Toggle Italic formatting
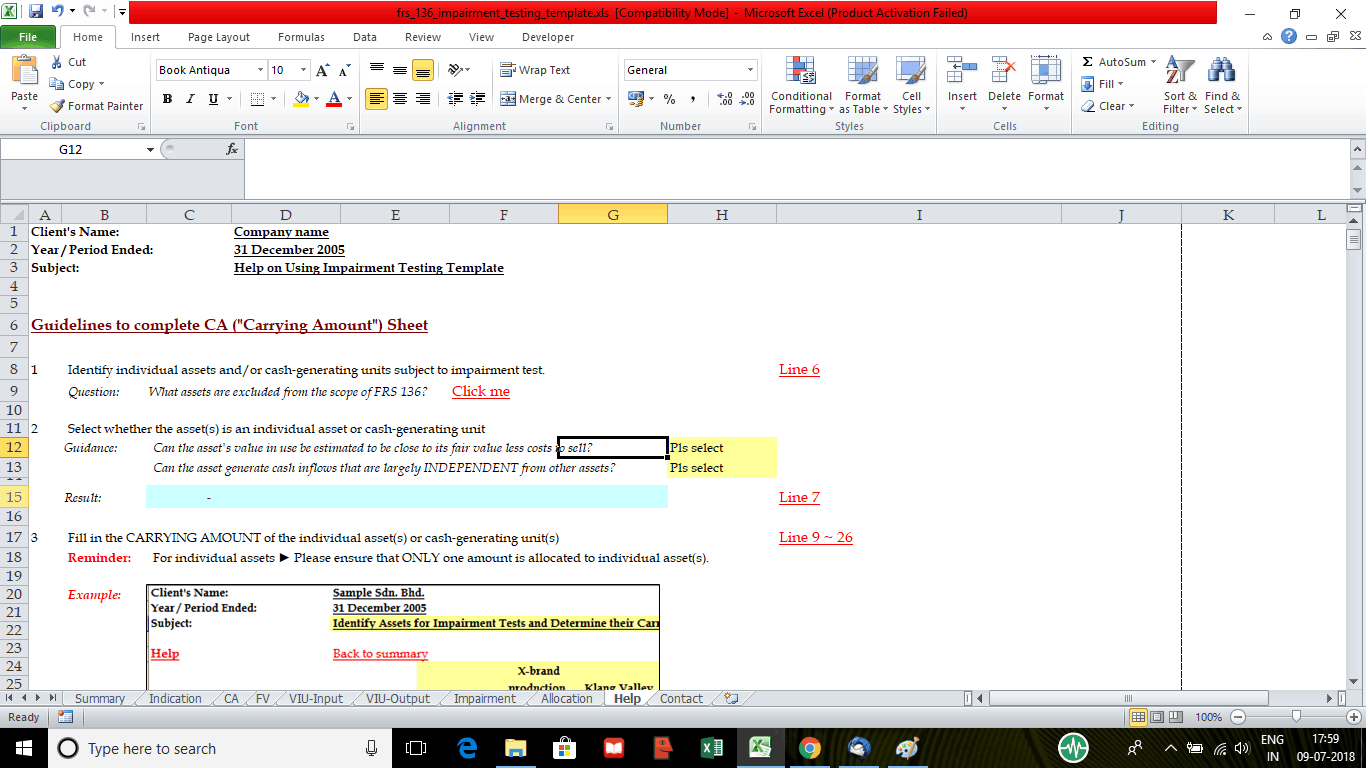This screenshot has width=1366, height=768. [190, 99]
